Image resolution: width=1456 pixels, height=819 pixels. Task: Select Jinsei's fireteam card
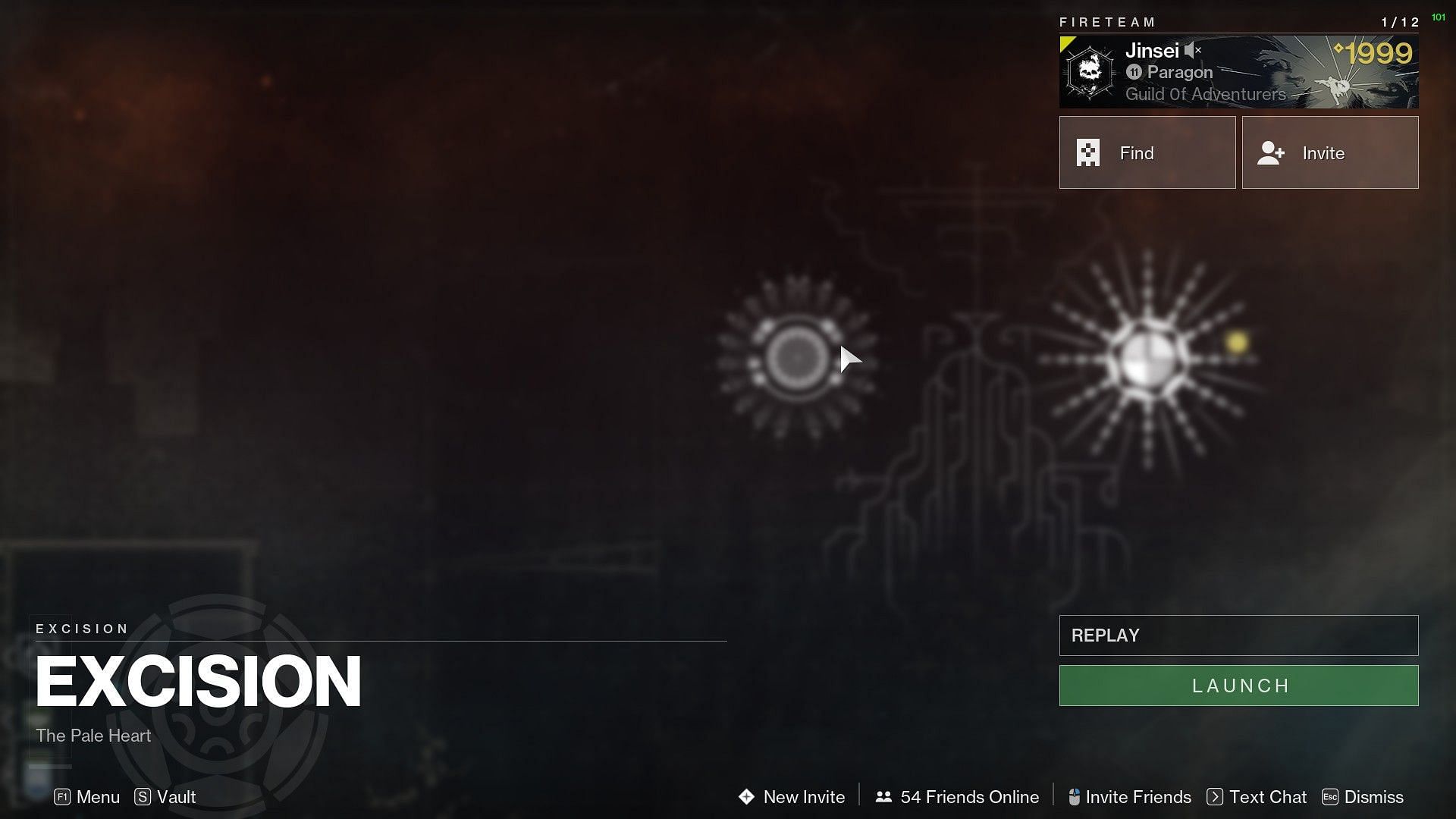(x=1240, y=71)
